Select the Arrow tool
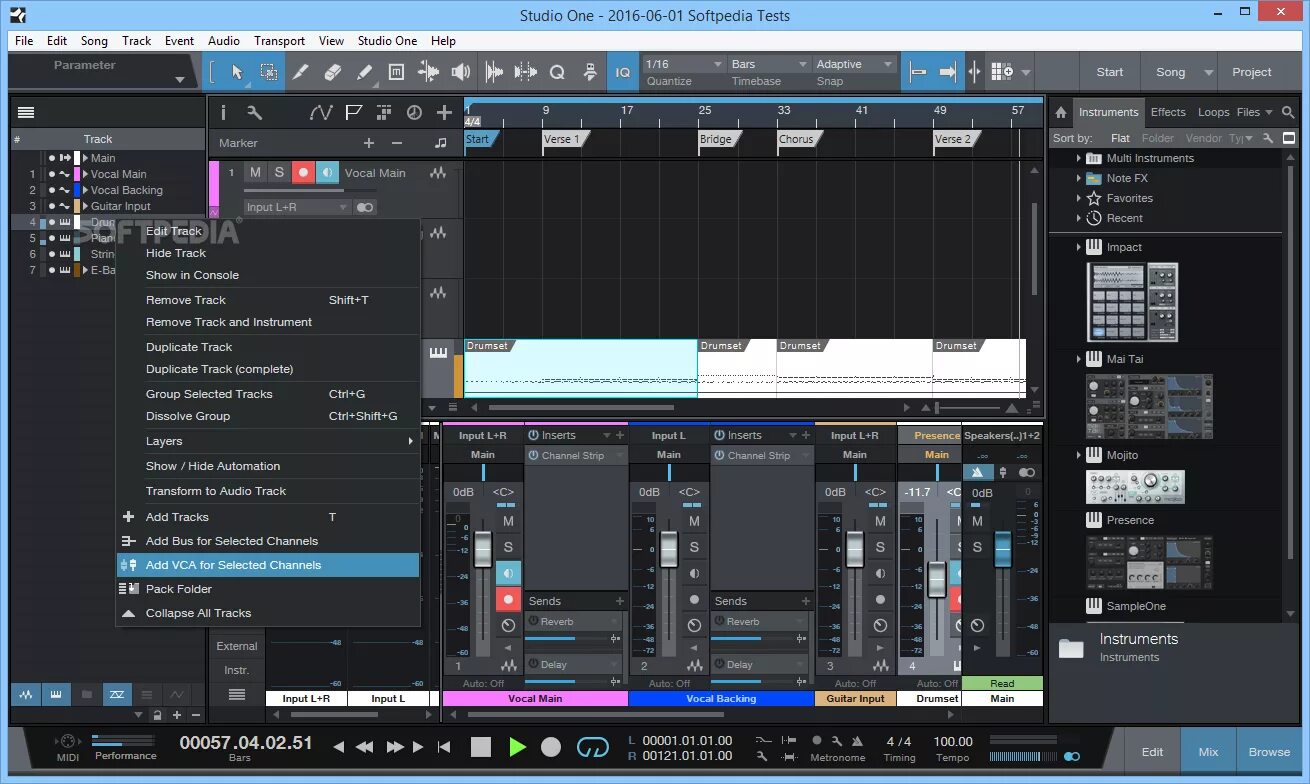The image size is (1310, 784). [237, 72]
